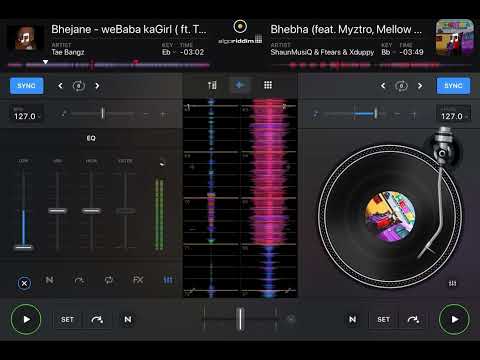Image resolution: width=480 pixels, height=360 pixels.
Task: Click track title Bhejane - weBaba kaGirl
Action: pos(129,29)
